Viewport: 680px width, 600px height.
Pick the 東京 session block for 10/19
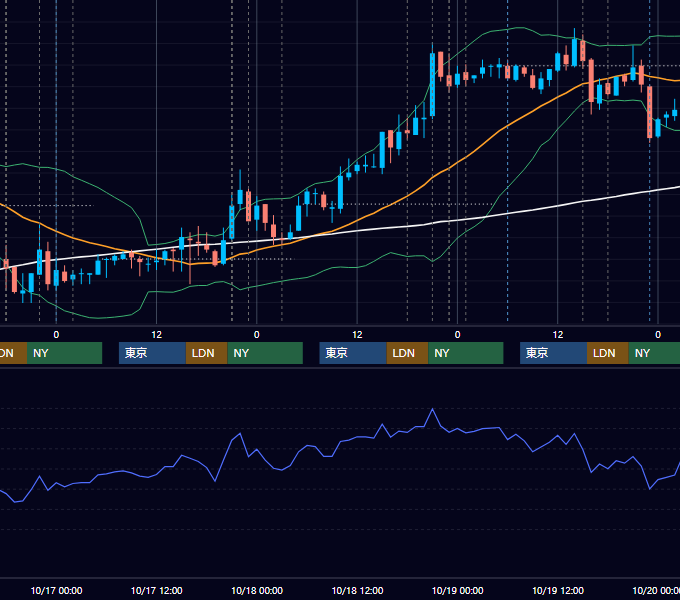click(x=553, y=353)
